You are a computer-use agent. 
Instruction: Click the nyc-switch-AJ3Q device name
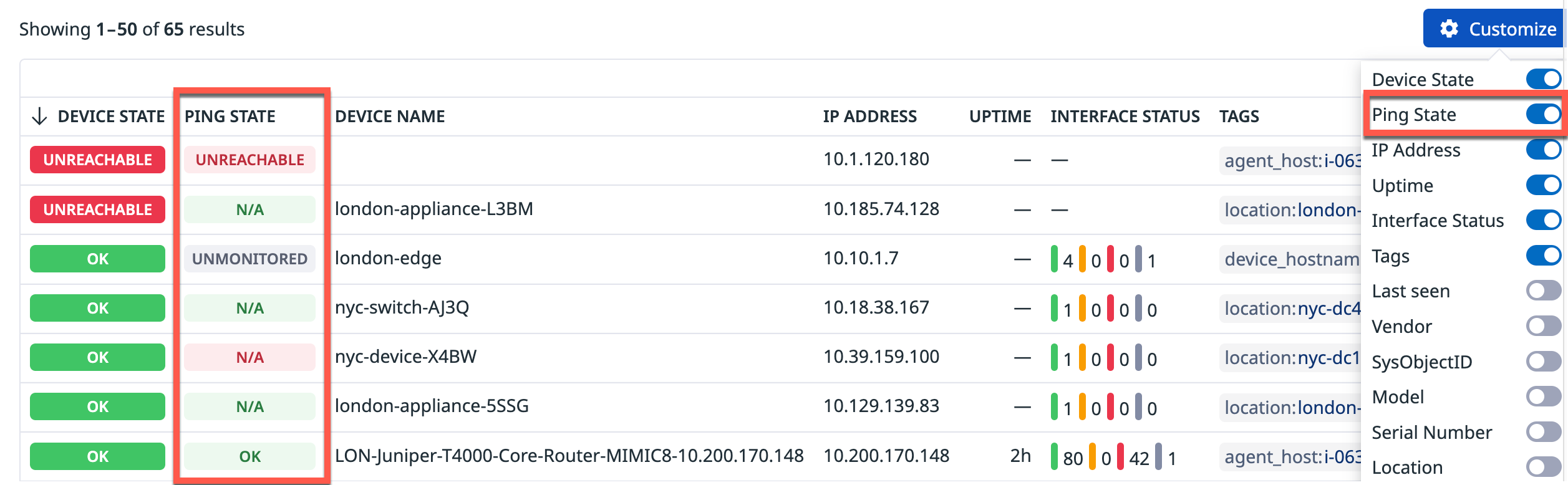[x=402, y=307]
